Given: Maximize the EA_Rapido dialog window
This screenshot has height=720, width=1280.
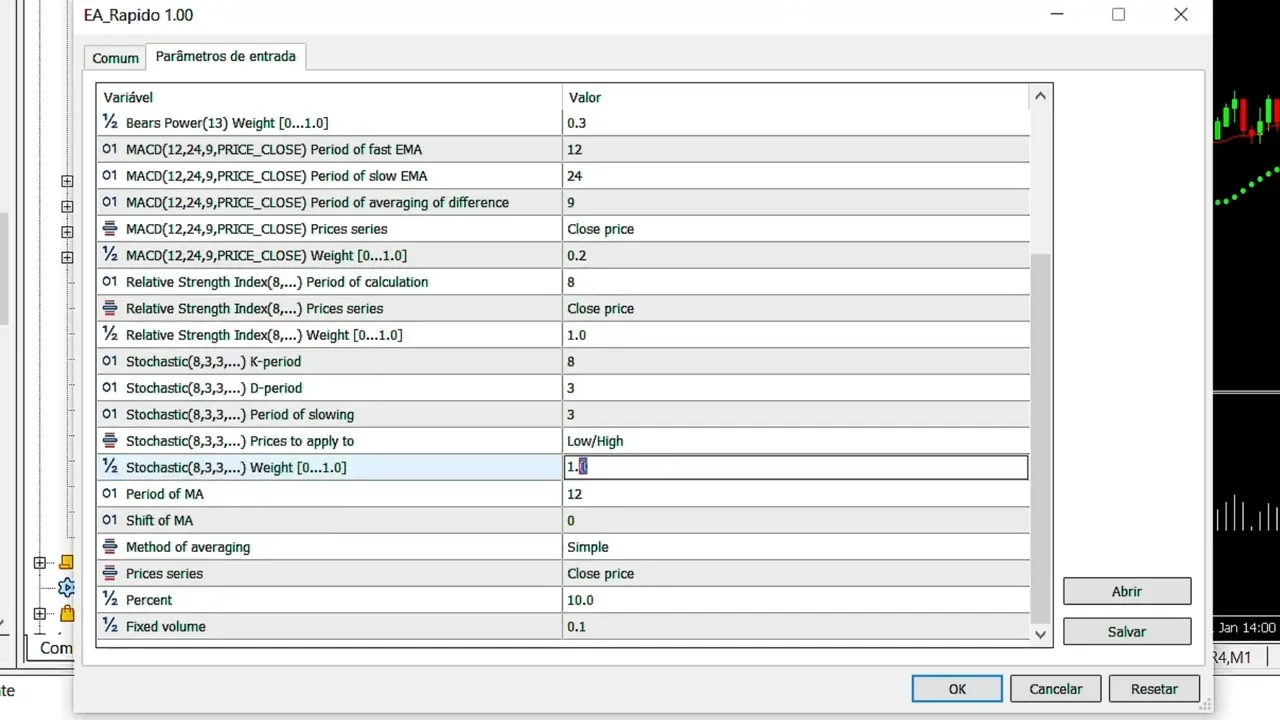Looking at the screenshot, I should (x=1118, y=15).
